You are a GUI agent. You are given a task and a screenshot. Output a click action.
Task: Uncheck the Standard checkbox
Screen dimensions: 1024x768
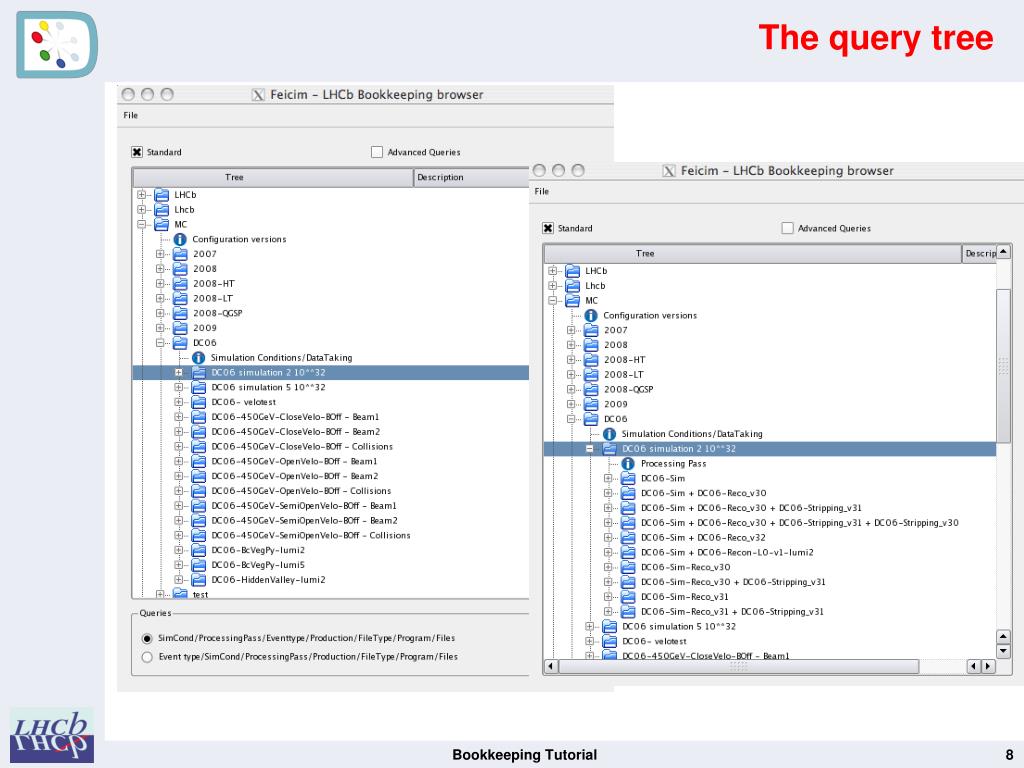pos(136,152)
